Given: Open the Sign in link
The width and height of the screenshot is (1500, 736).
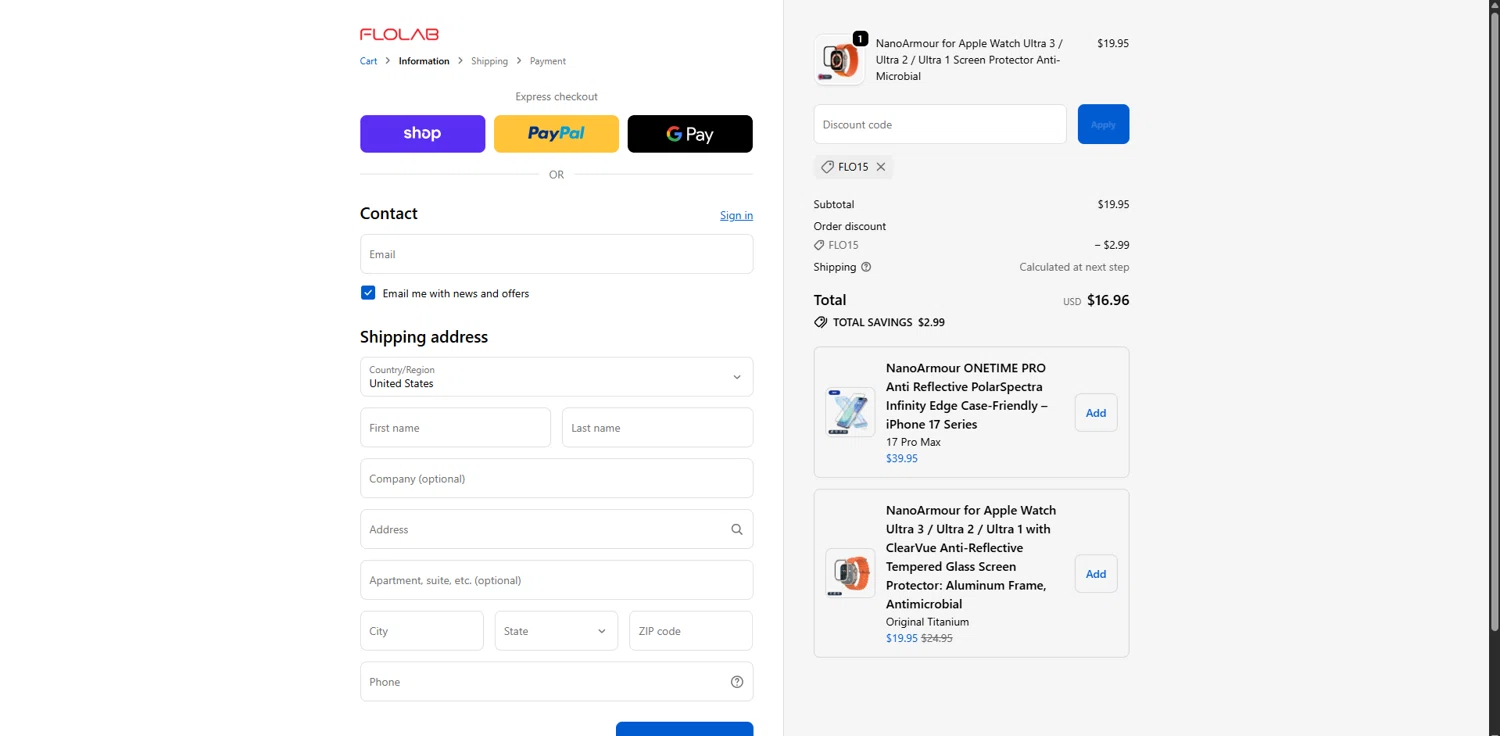Looking at the screenshot, I should pos(736,215).
